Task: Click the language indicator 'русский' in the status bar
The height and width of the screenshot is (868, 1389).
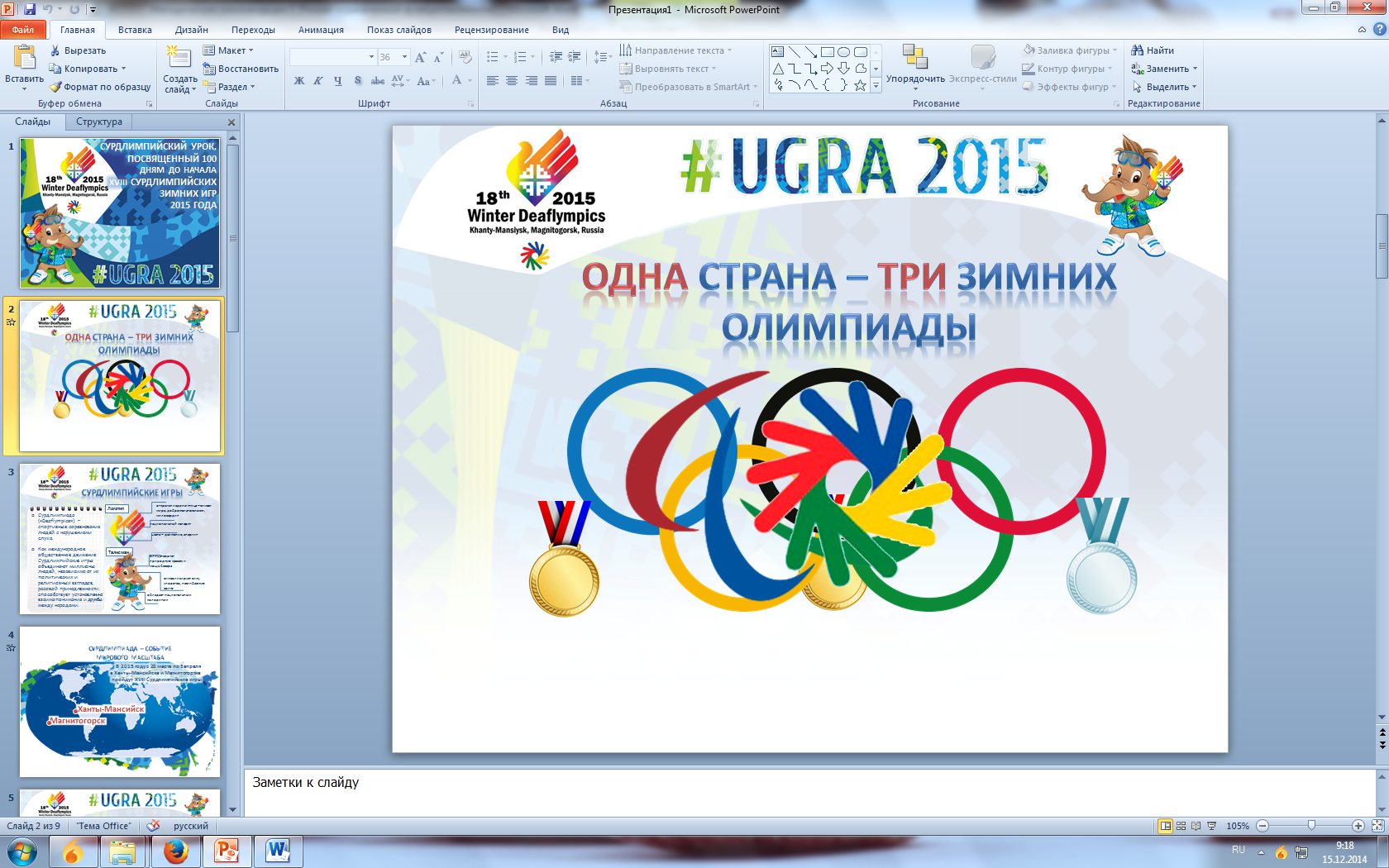Action: (x=191, y=826)
